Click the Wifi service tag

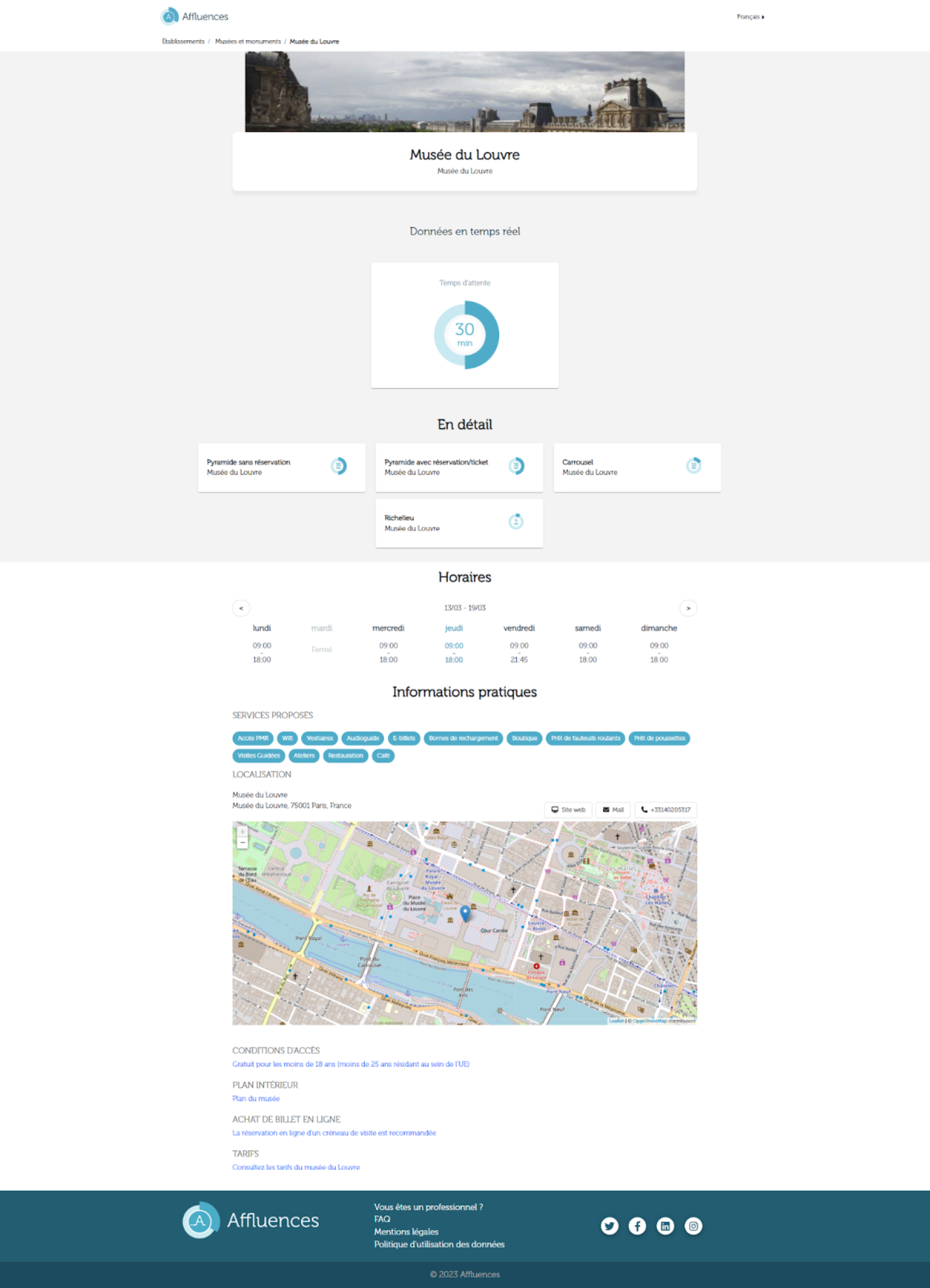[x=287, y=738]
